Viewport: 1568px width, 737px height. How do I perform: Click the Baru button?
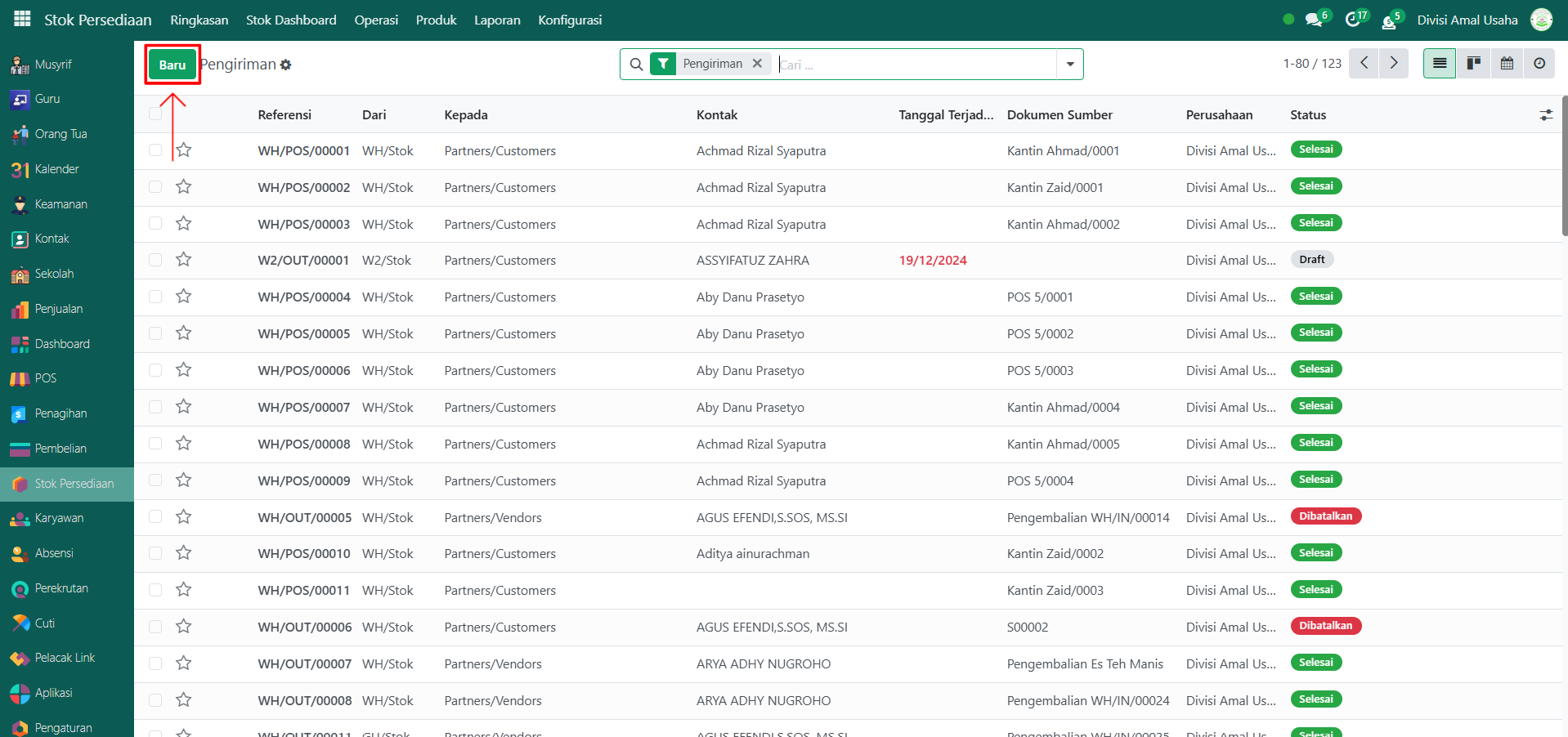[x=172, y=65]
